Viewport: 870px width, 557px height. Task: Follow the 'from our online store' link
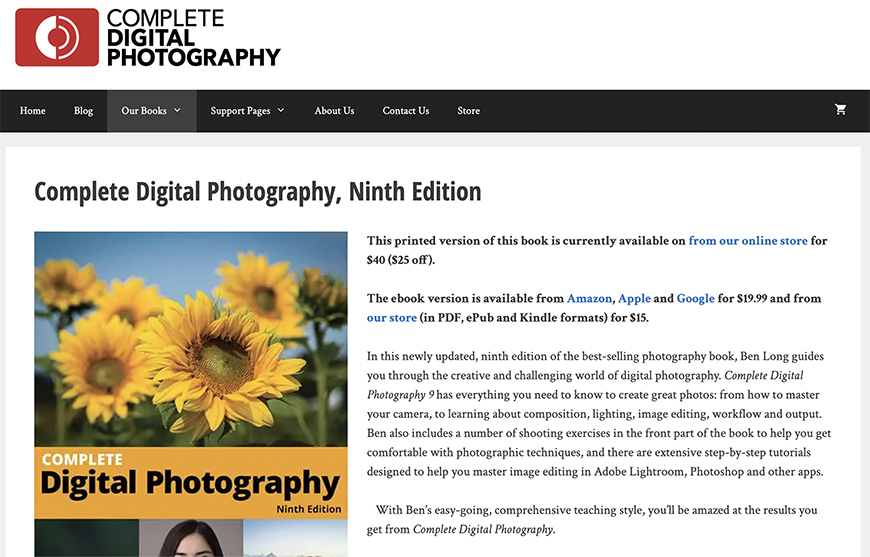[x=748, y=241]
